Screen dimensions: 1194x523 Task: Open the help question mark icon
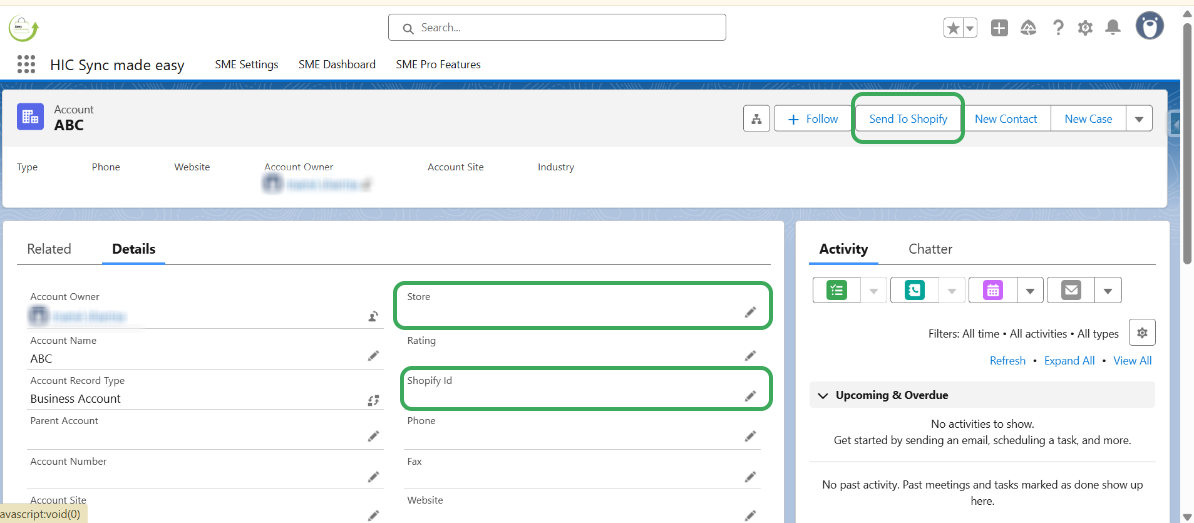[1058, 28]
